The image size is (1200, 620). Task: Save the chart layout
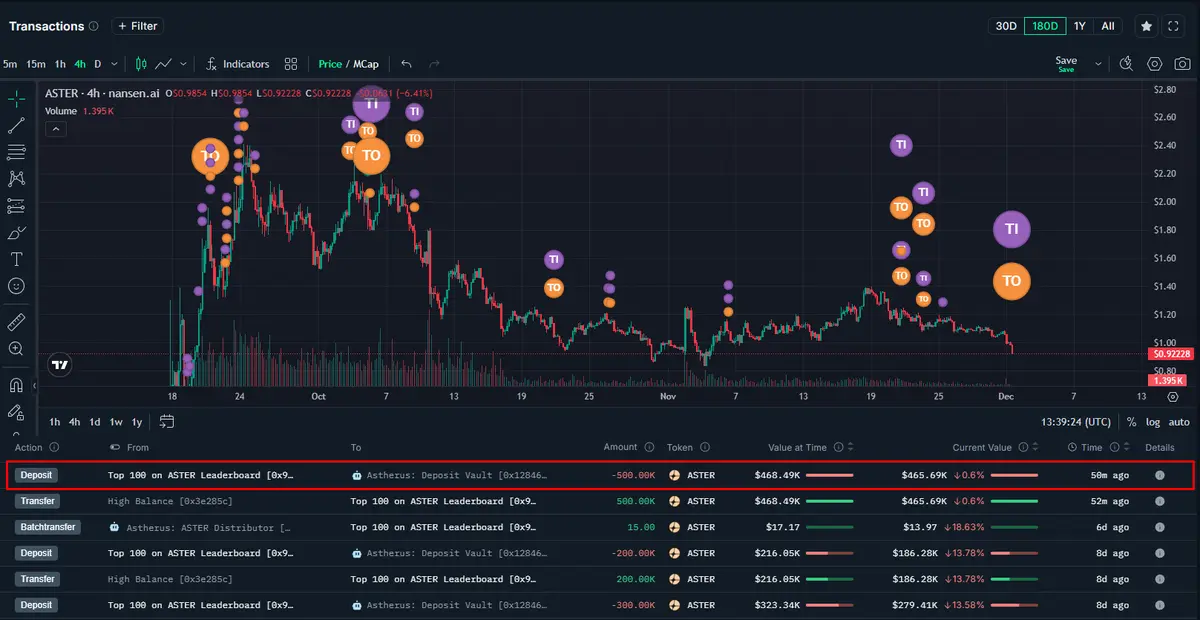[1066, 64]
